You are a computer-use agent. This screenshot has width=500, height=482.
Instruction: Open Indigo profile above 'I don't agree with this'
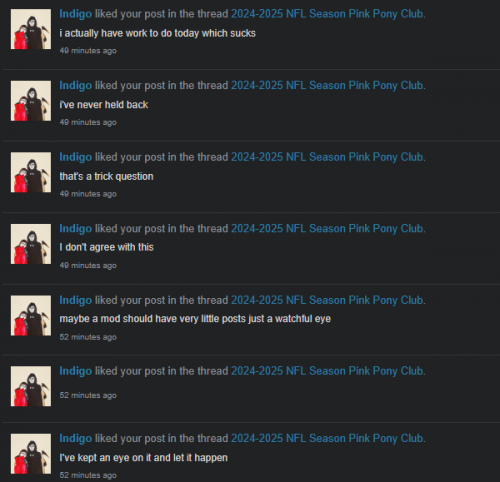pyautogui.click(x=76, y=229)
